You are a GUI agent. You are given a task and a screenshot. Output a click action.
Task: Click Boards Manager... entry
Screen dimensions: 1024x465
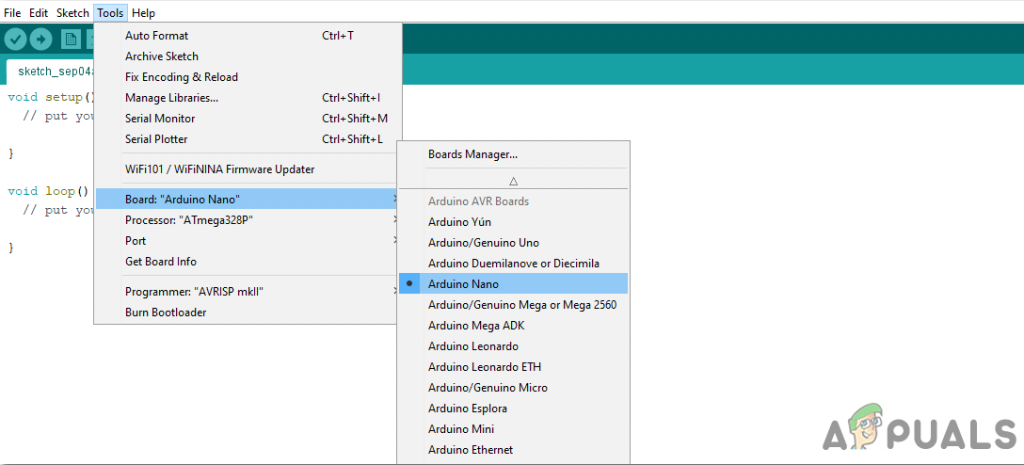(473, 154)
